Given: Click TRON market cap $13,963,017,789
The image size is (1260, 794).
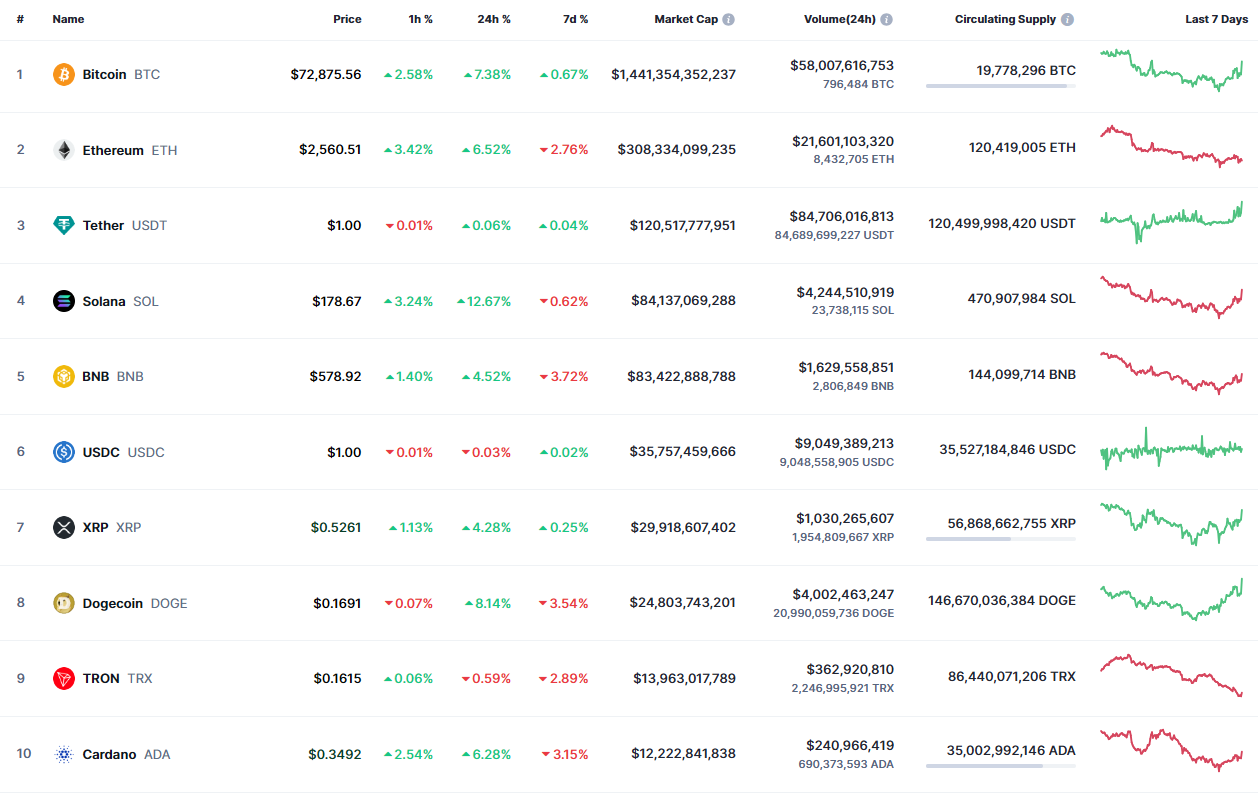Looking at the screenshot, I should [685, 678].
